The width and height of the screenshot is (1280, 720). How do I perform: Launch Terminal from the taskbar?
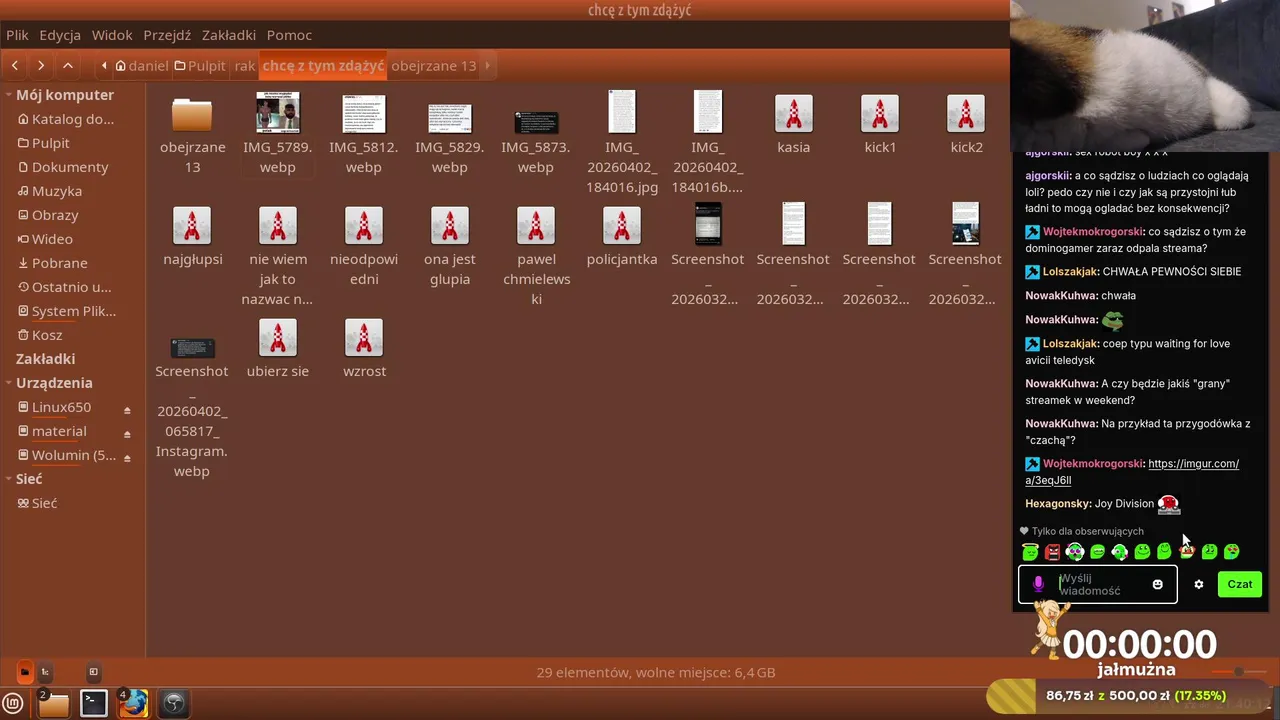93,704
